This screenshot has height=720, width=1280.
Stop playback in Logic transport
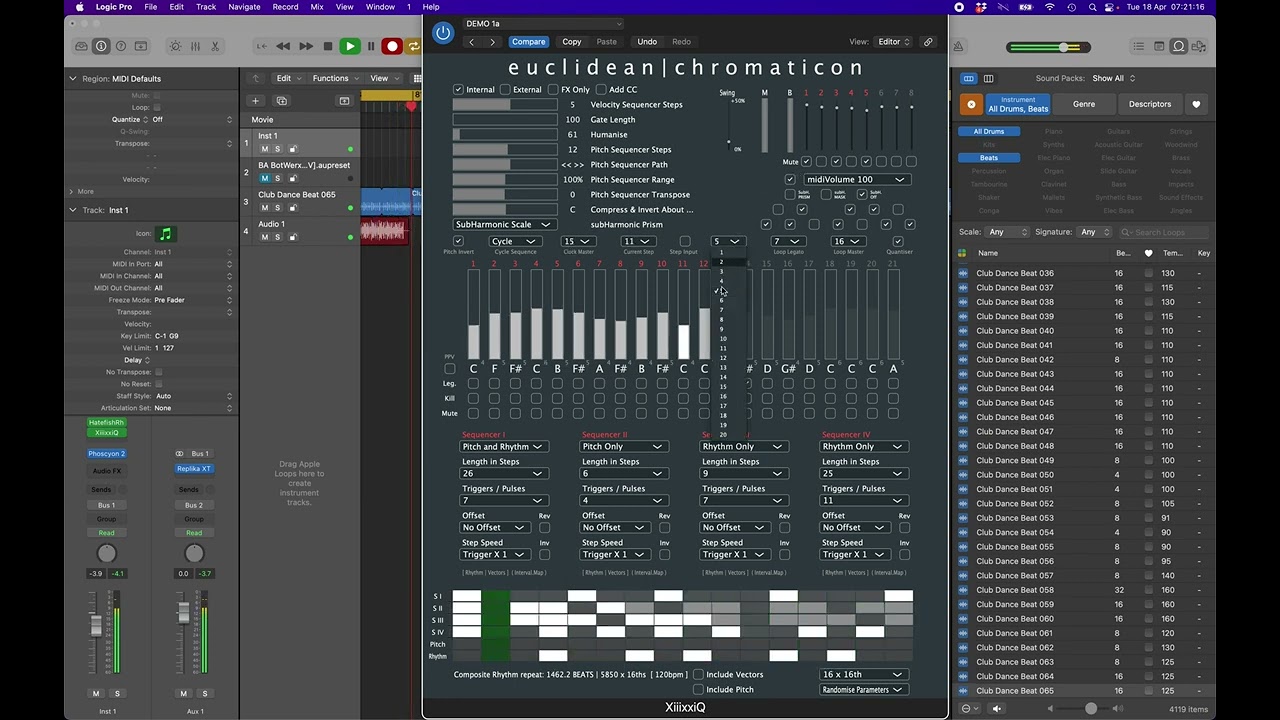[x=327, y=46]
